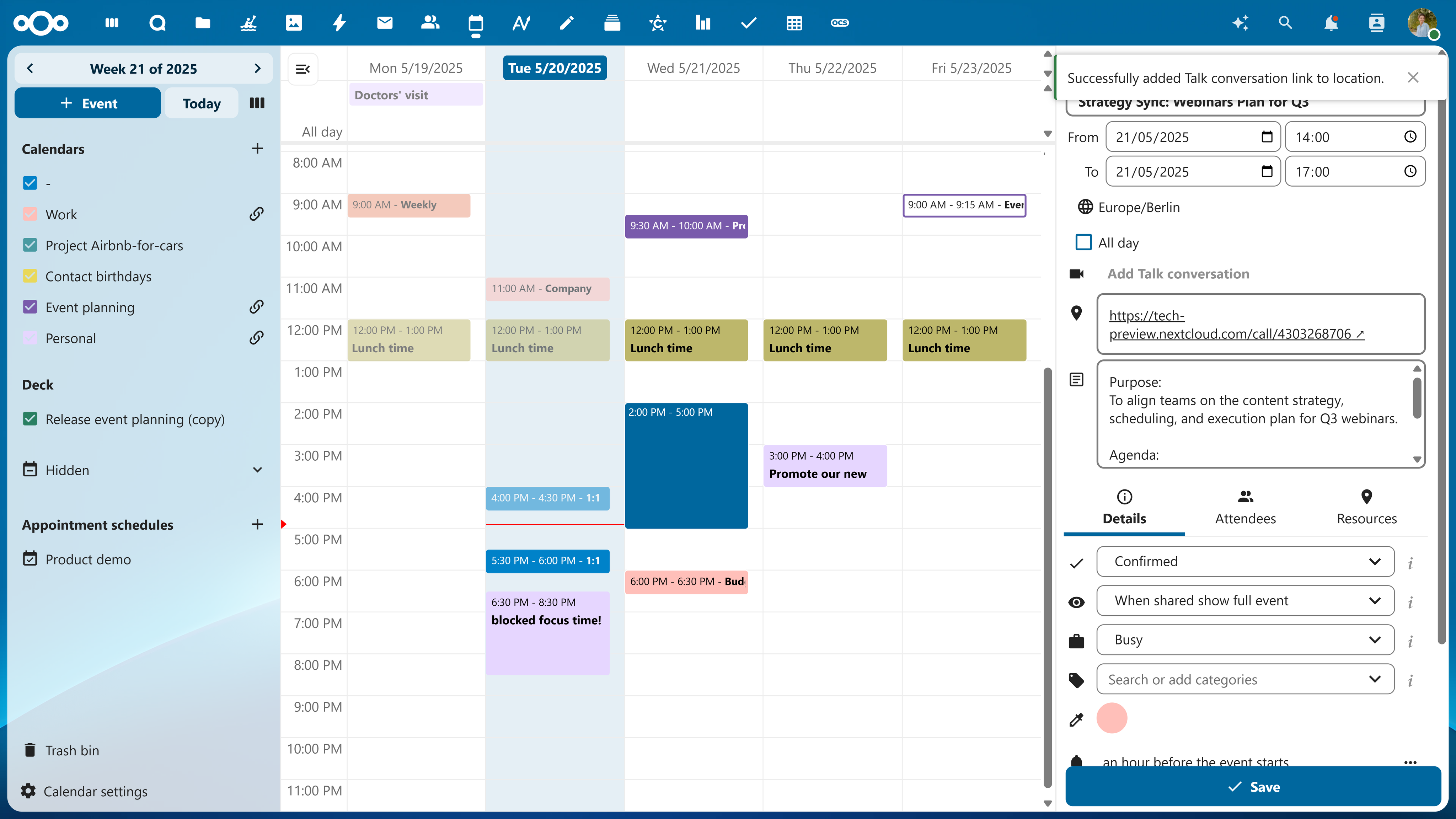Toggle Release event planning (copy) checkbox
Viewport: 1456px width, 819px height.
[30, 419]
